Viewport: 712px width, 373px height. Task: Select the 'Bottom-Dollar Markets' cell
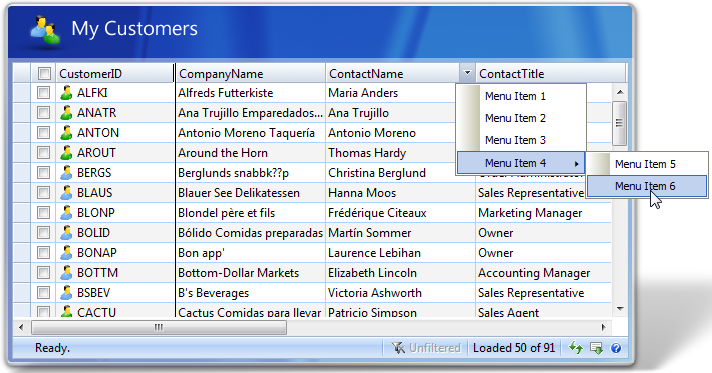pos(250,273)
